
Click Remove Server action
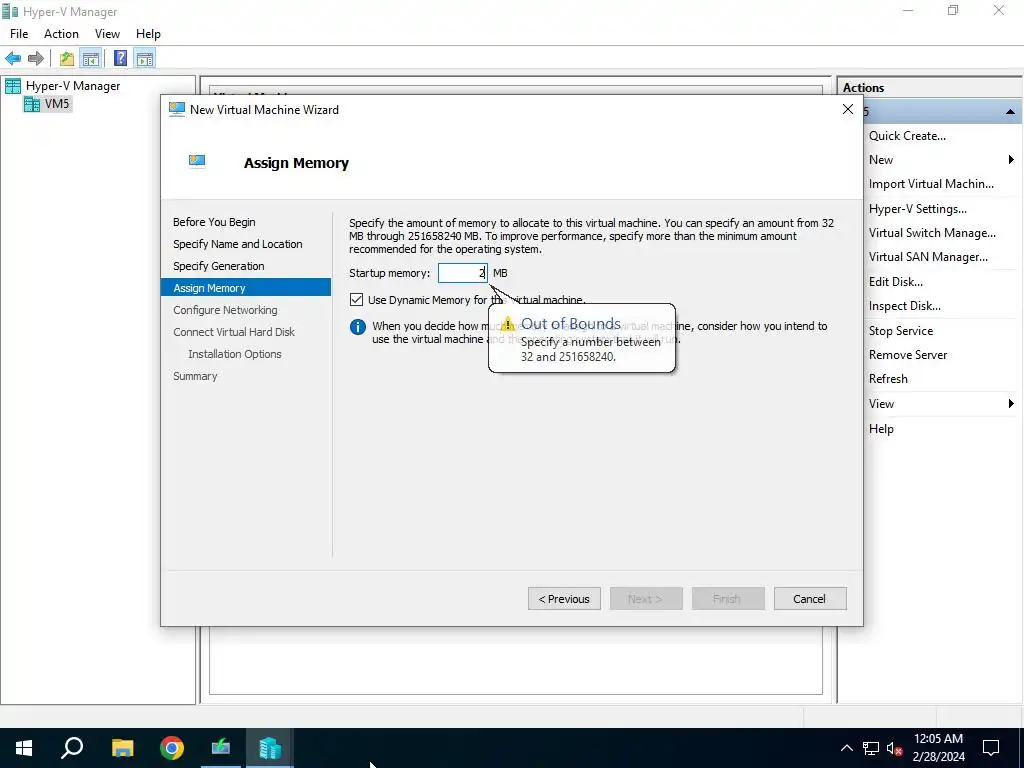pos(908,355)
